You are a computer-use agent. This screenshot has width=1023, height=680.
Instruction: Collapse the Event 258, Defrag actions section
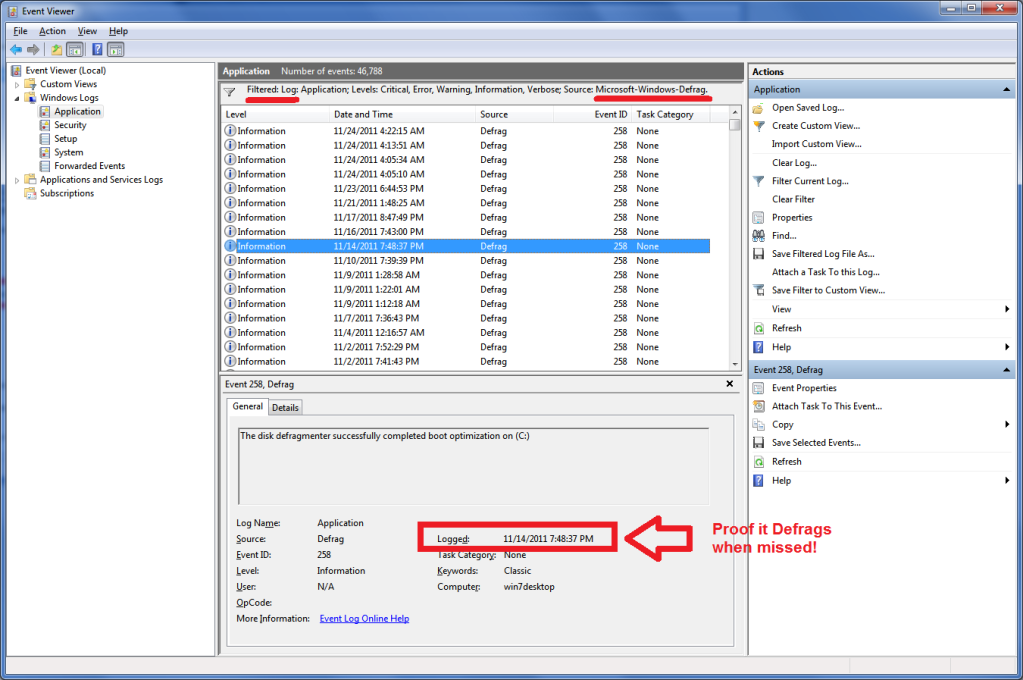[1006, 370]
